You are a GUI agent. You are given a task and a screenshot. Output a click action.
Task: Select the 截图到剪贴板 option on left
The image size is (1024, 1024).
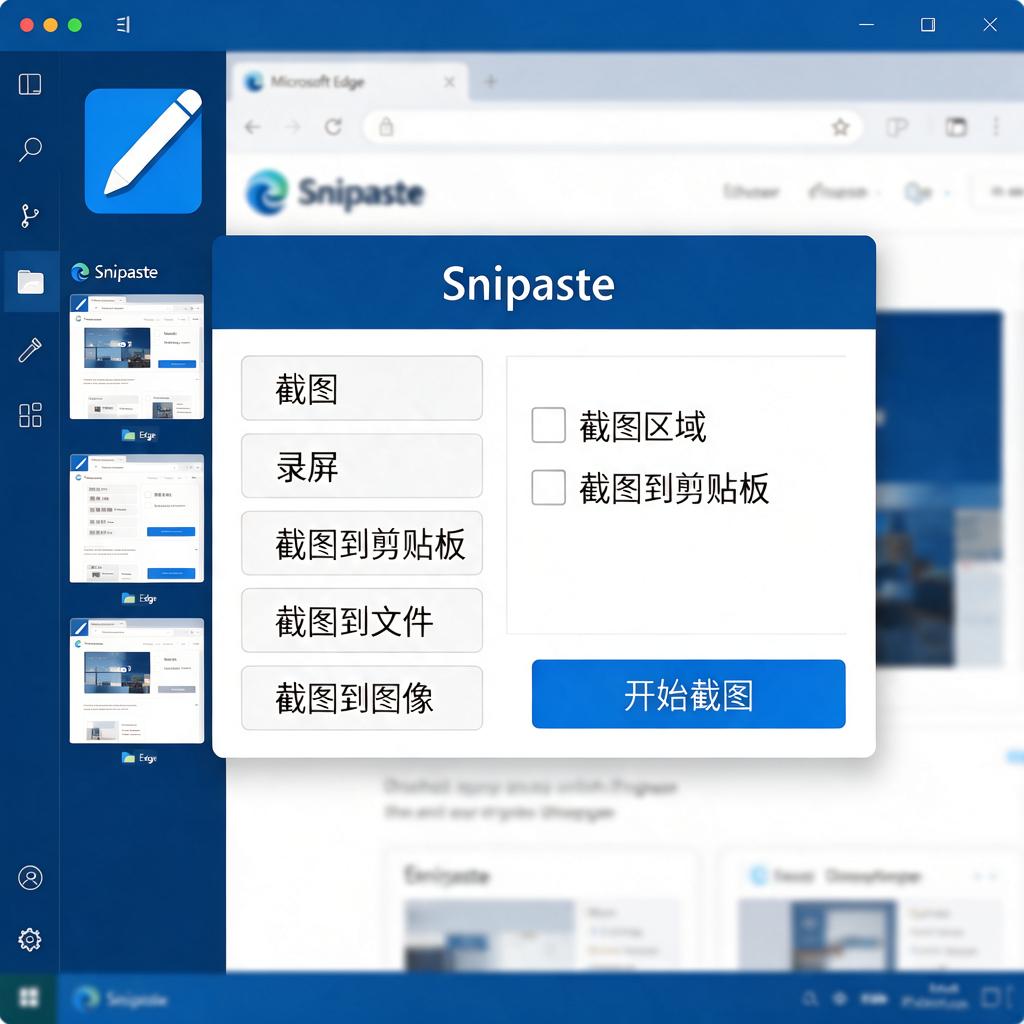(362, 543)
